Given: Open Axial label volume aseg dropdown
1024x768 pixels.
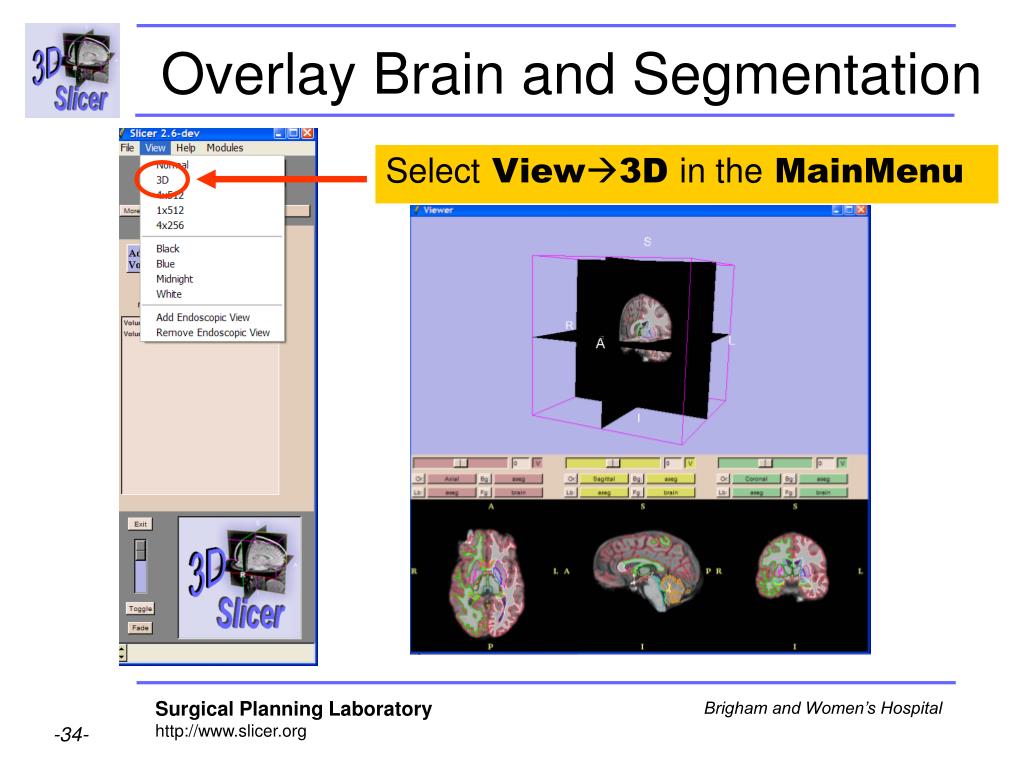Looking at the screenshot, I should pos(452,492).
